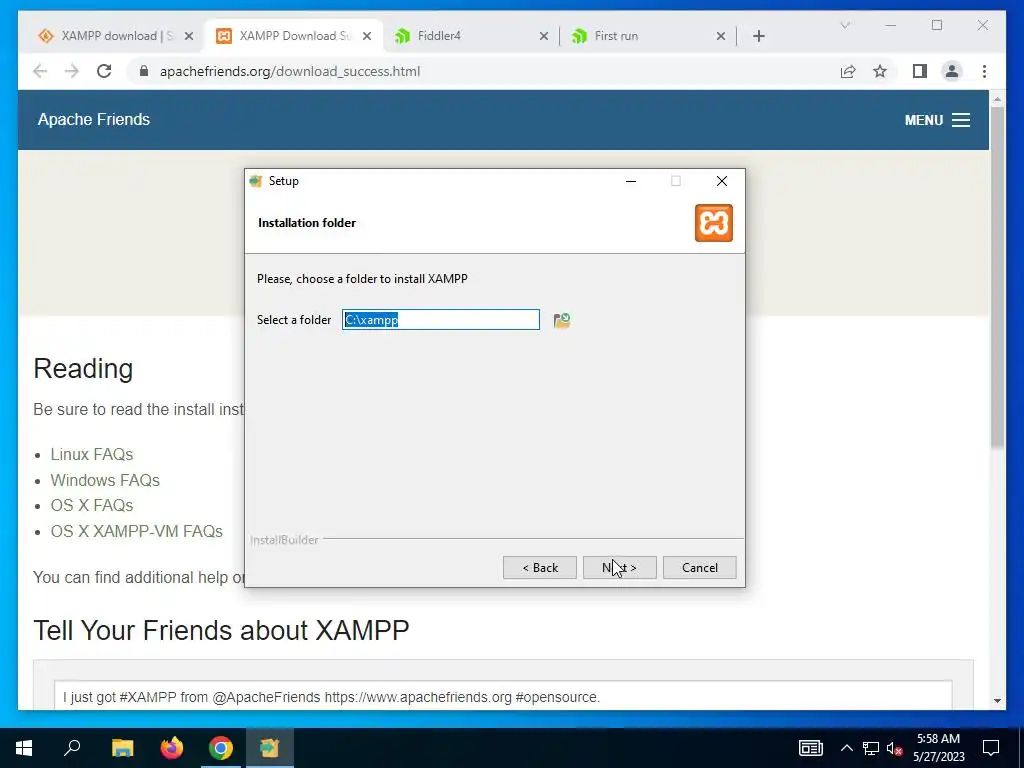This screenshot has width=1024, height=768.
Task: Click the Select a folder input field
Action: (x=441, y=319)
